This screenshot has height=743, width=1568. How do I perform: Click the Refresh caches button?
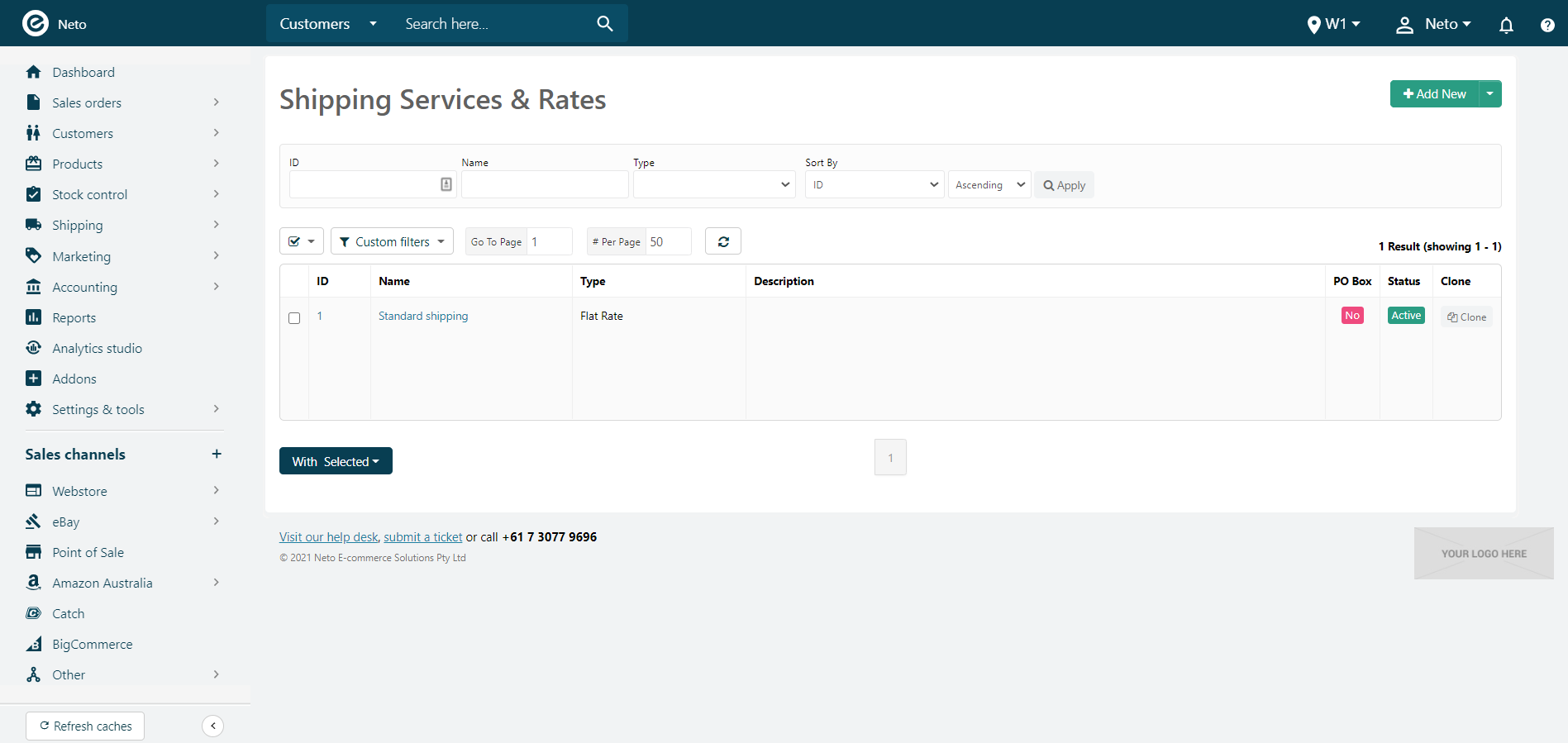point(85,726)
